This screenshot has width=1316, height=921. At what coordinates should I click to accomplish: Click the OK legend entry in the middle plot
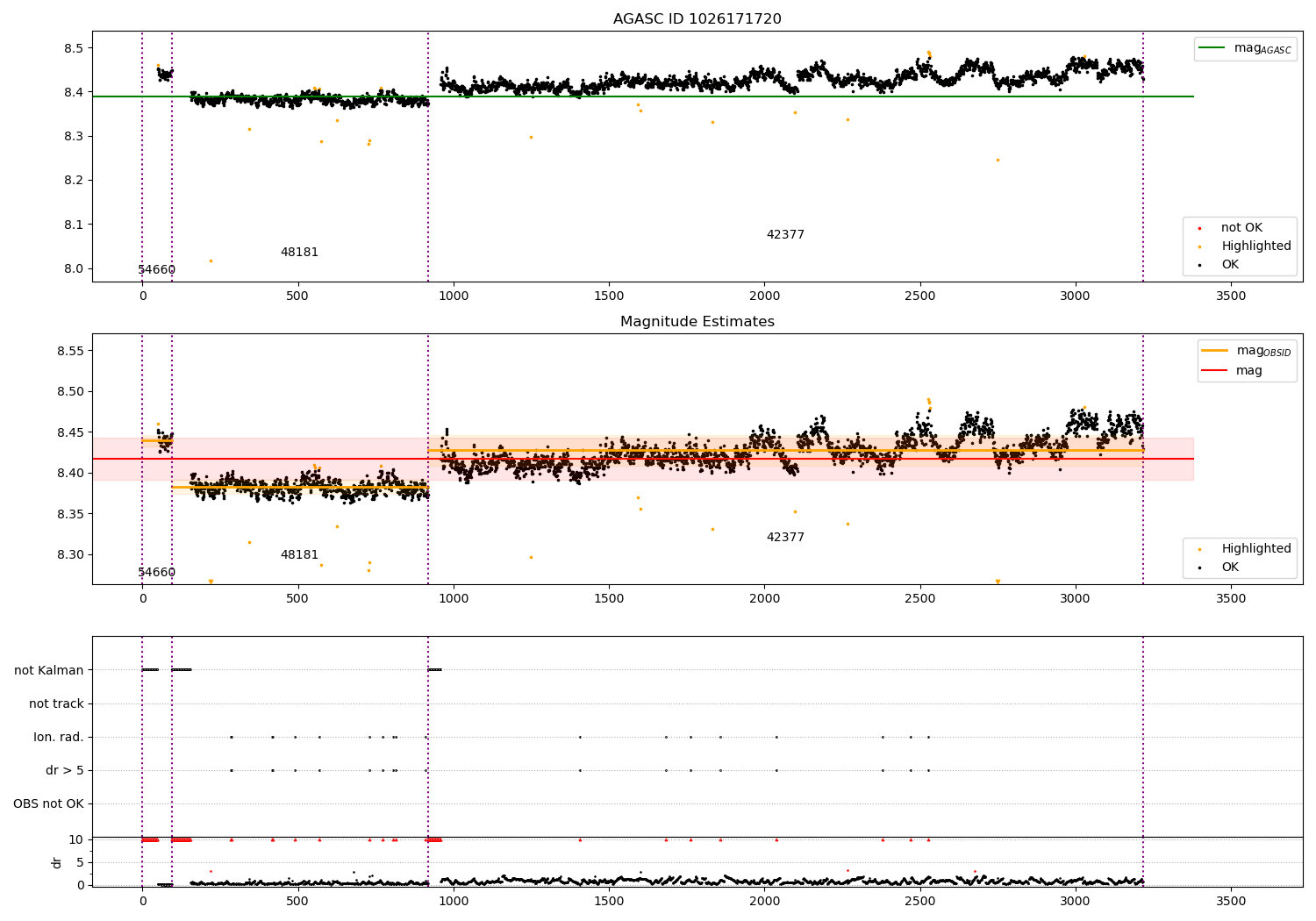click(x=1230, y=568)
